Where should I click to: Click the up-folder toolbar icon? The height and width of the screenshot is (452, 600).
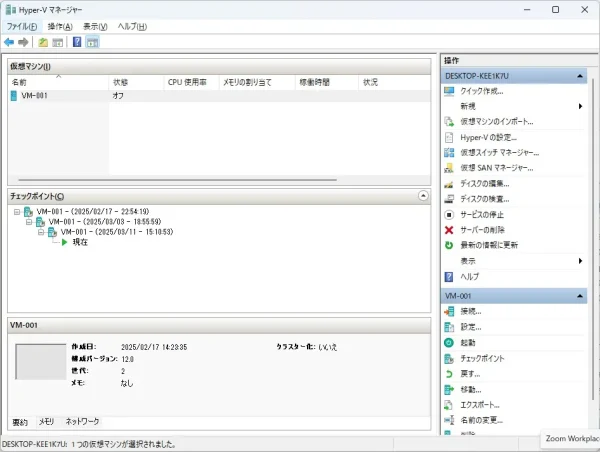[43, 42]
